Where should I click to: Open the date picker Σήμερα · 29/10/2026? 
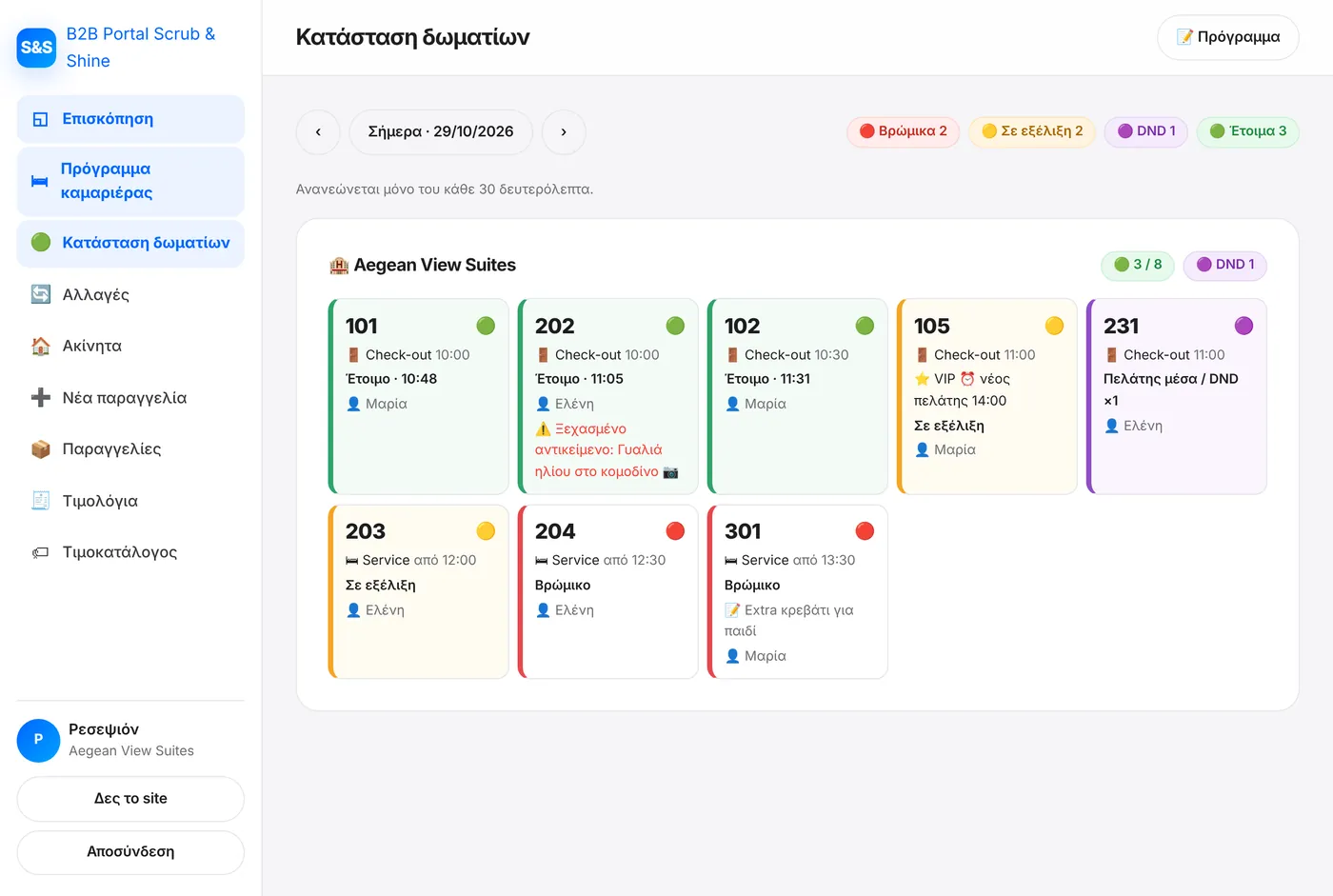coord(441,132)
